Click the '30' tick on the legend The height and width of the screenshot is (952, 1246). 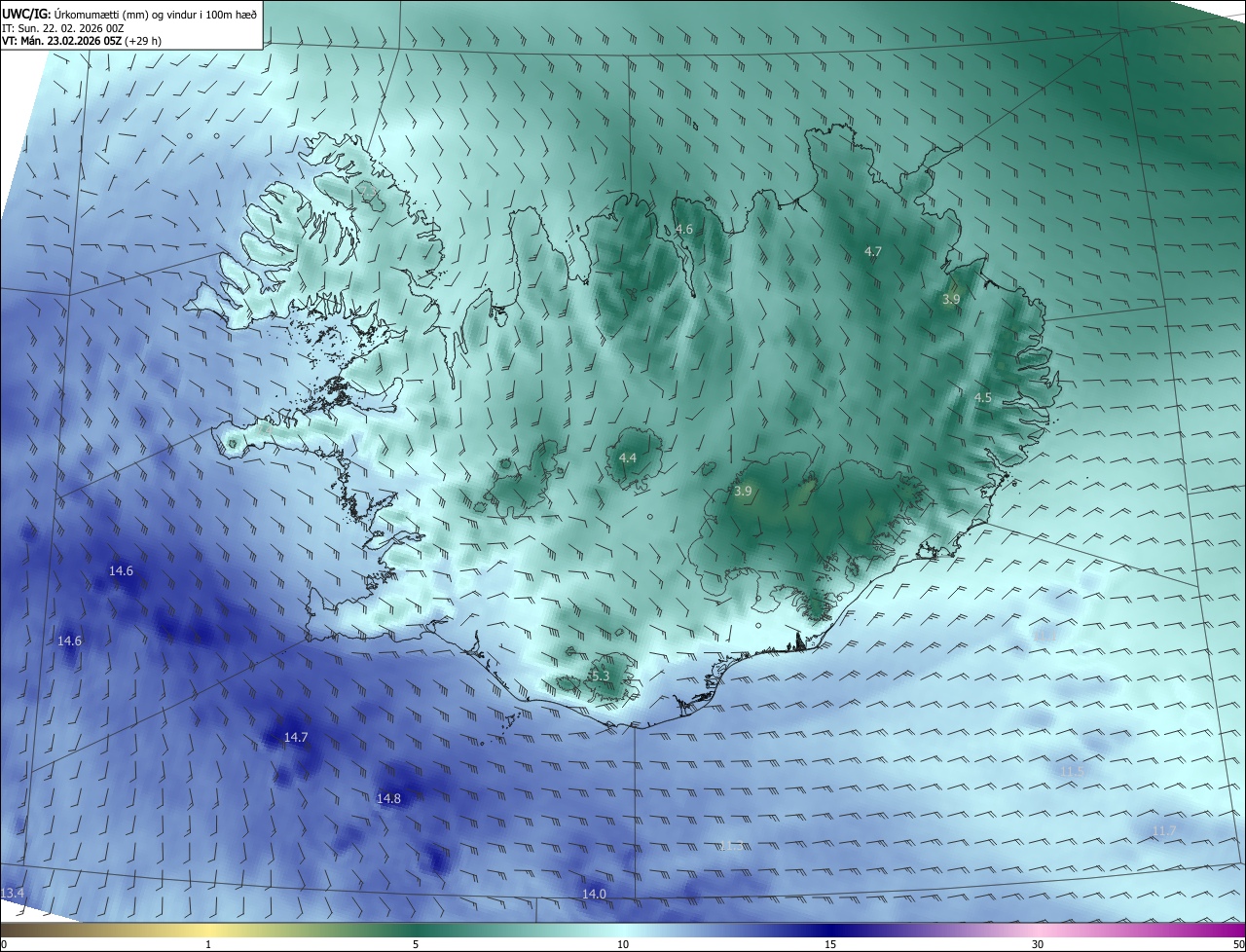tap(1038, 945)
